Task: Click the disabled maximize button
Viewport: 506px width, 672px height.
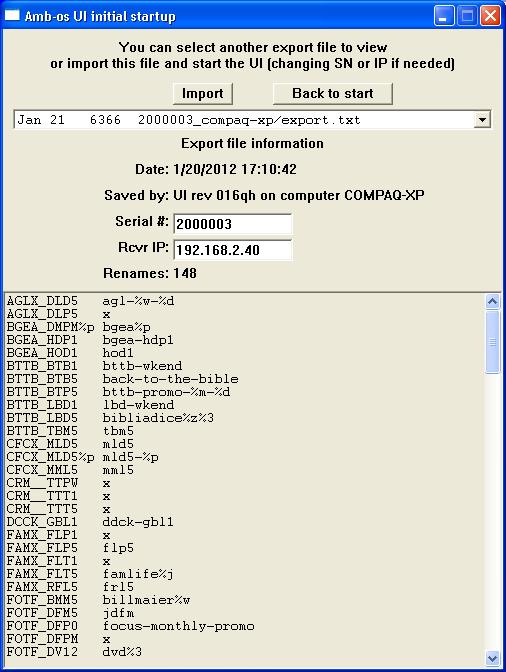Action: click(x=467, y=16)
